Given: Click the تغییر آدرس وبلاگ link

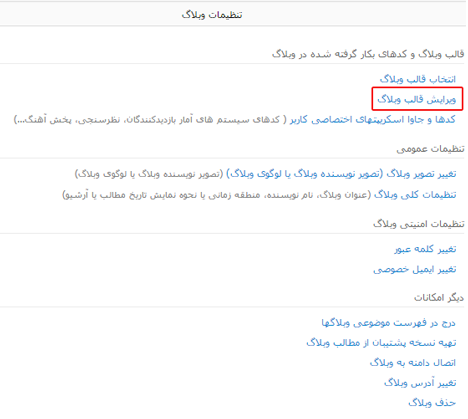Looking at the screenshot, I should pyautogui.click(x=420, y=383).
